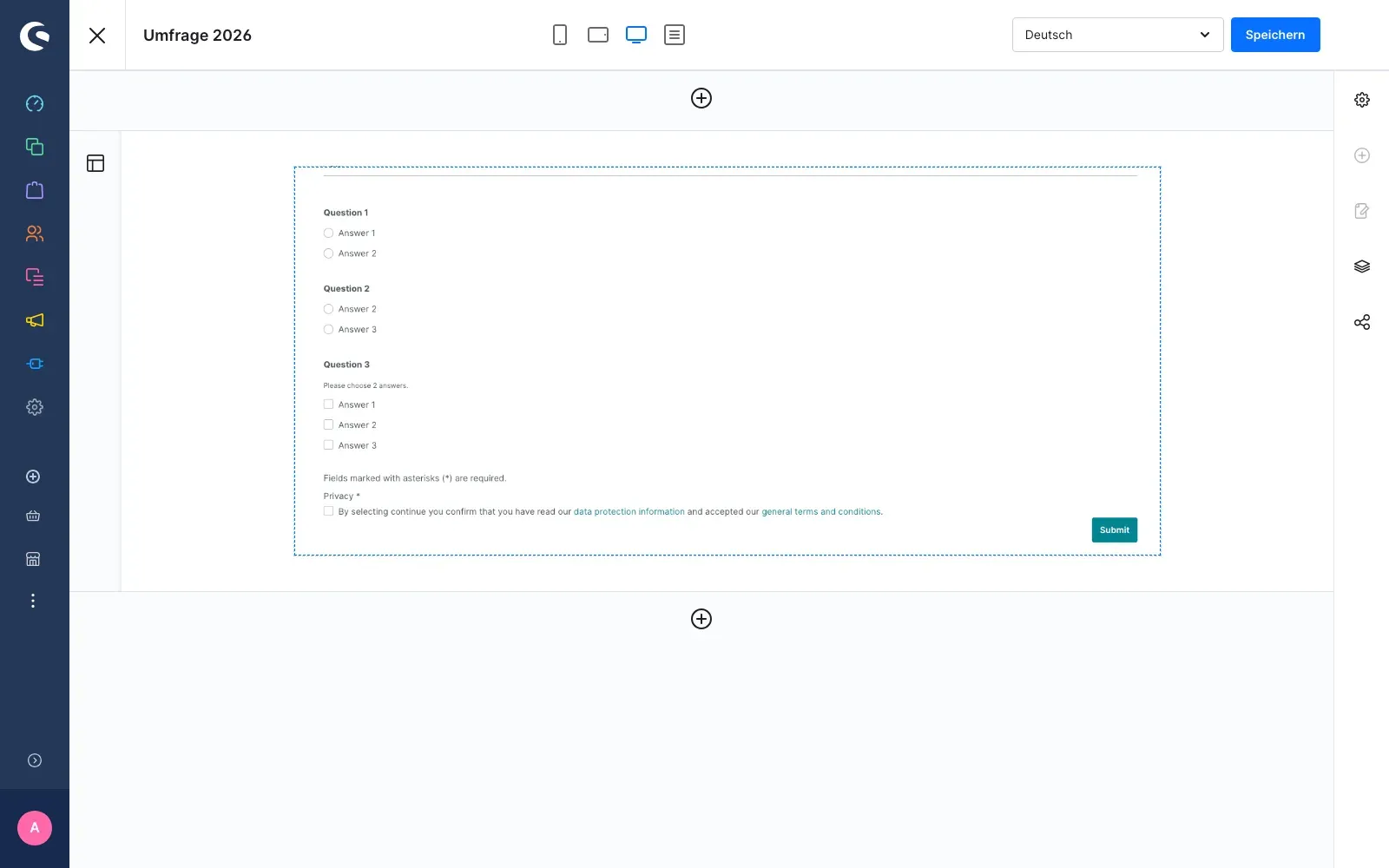Open the add blocks plus icon in right panel

[x=1362, y=155]
